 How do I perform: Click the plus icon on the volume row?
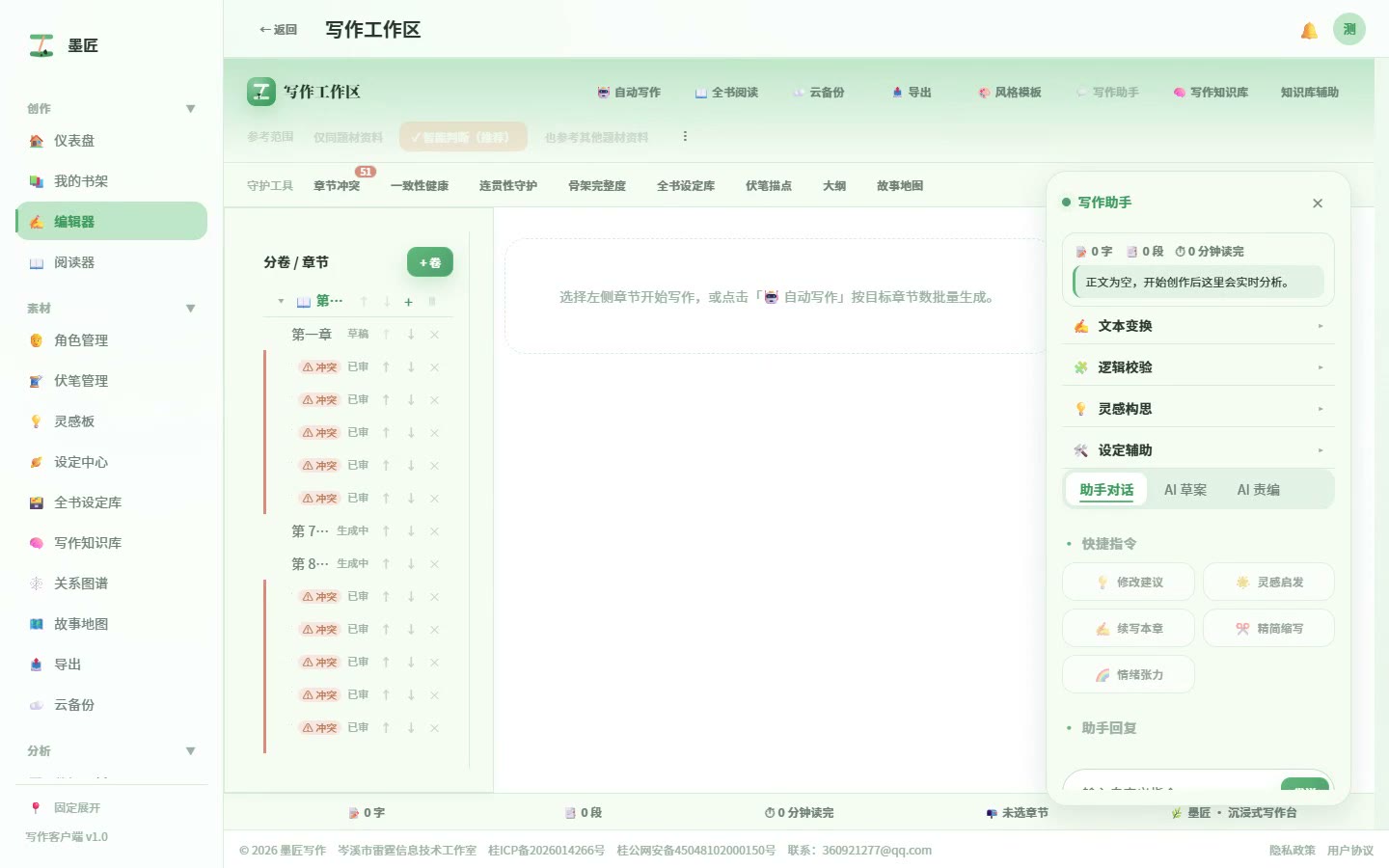[409, 302]
